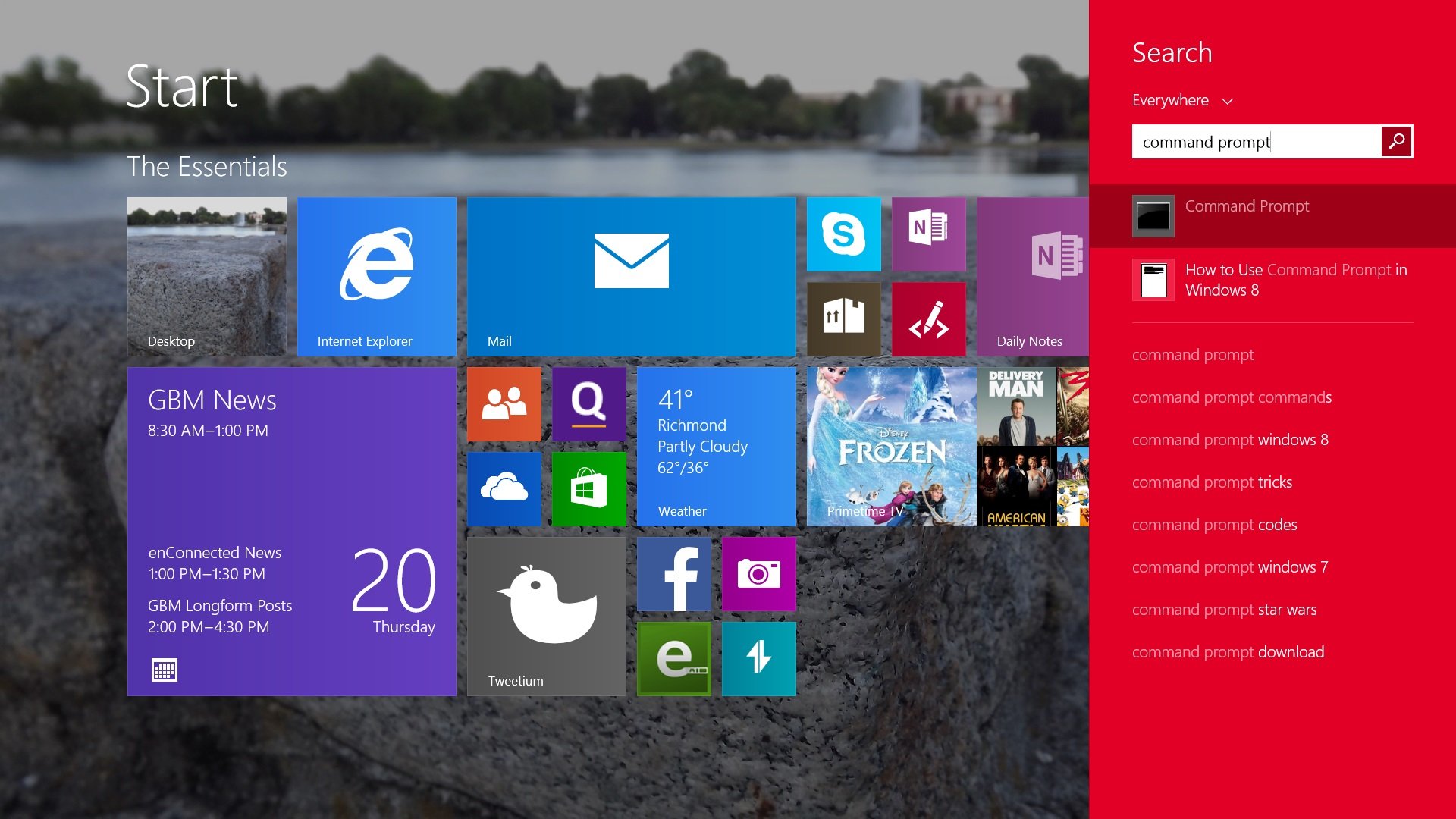
Task: Open the brown boxes tile below Skype
Action: pyautogui.click(x=844, y=319)
